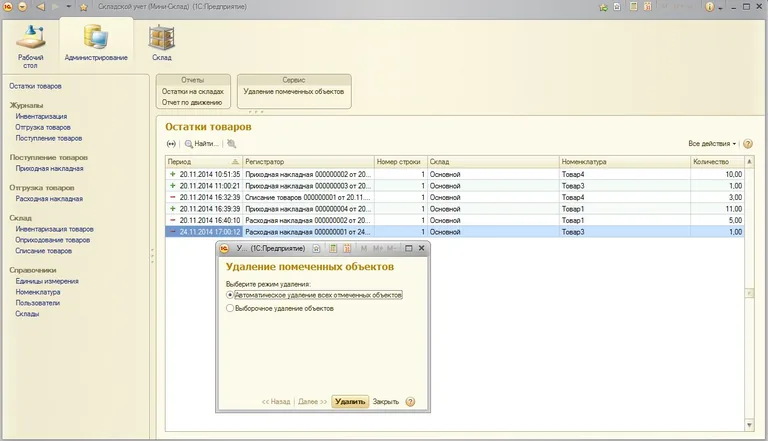This screenshot has height=441, width=768.
Task: Click the calendar icon in dialog title bar
Action: pos(348,248)
